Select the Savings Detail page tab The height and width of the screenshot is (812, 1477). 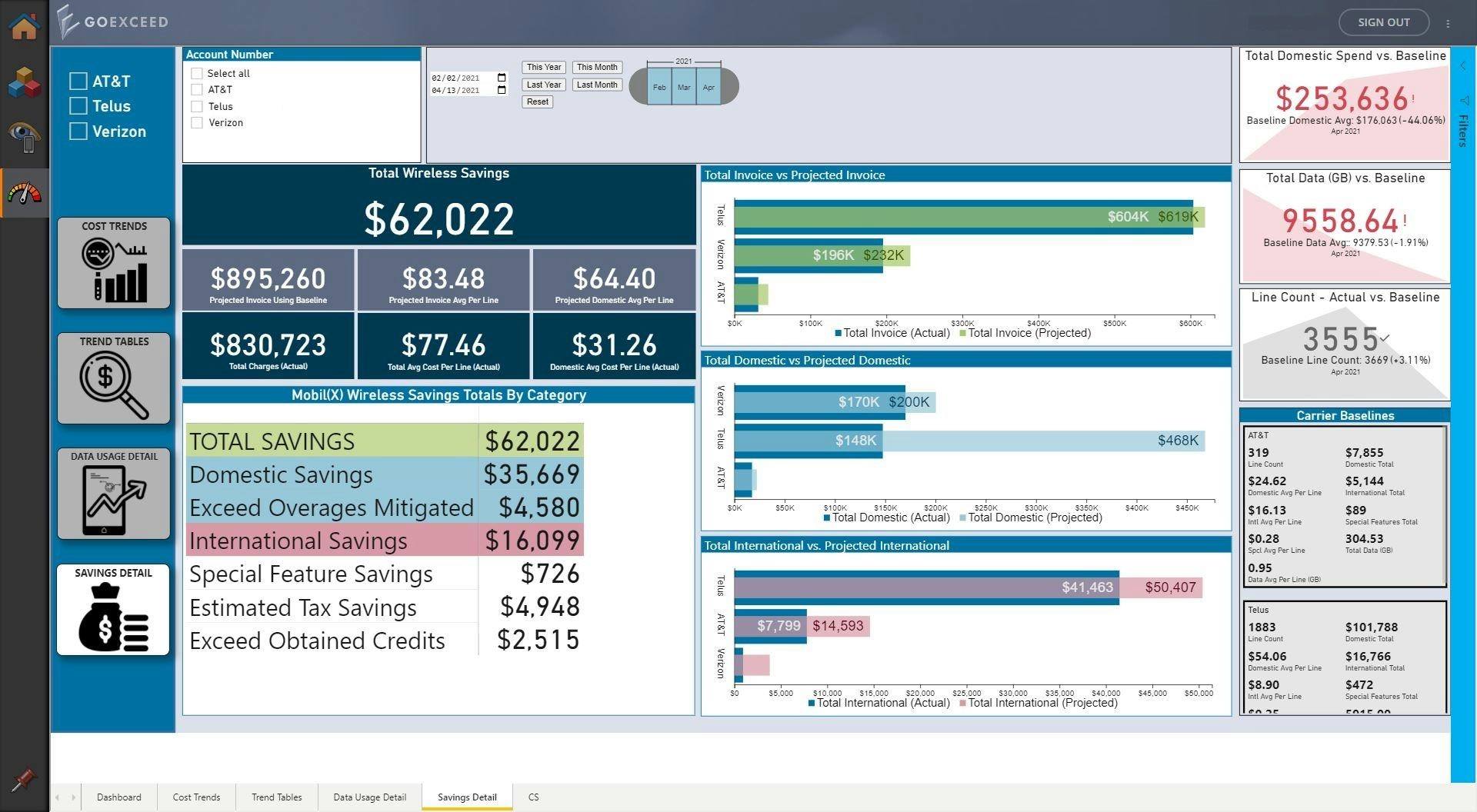467,797
